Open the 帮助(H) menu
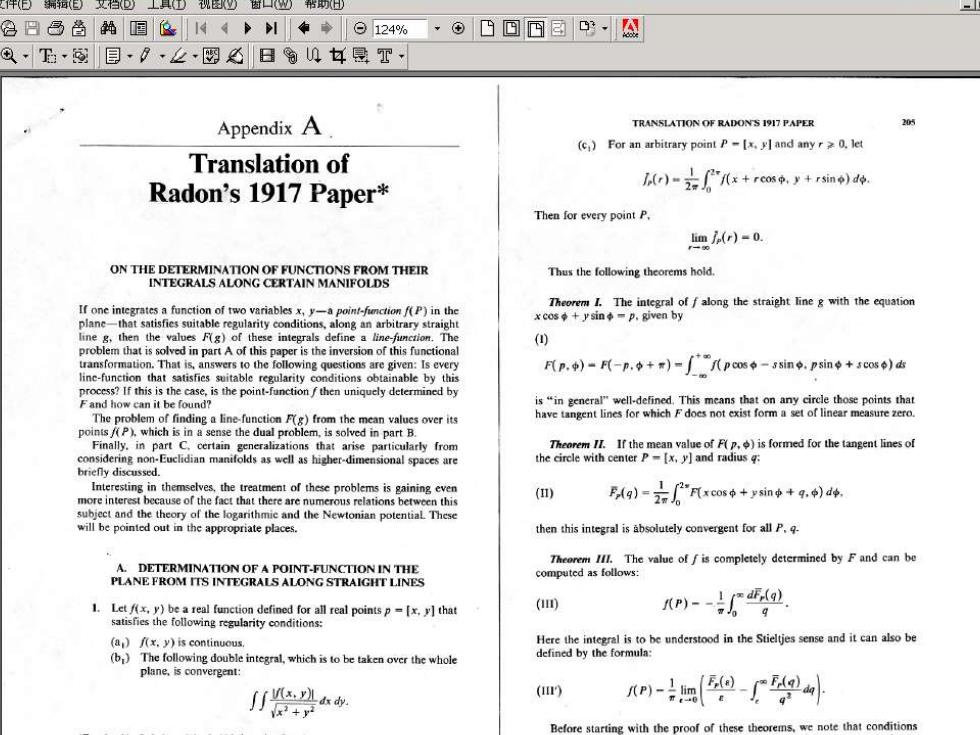The width and height of the screenshot is (980, 735). coord(323,4)
